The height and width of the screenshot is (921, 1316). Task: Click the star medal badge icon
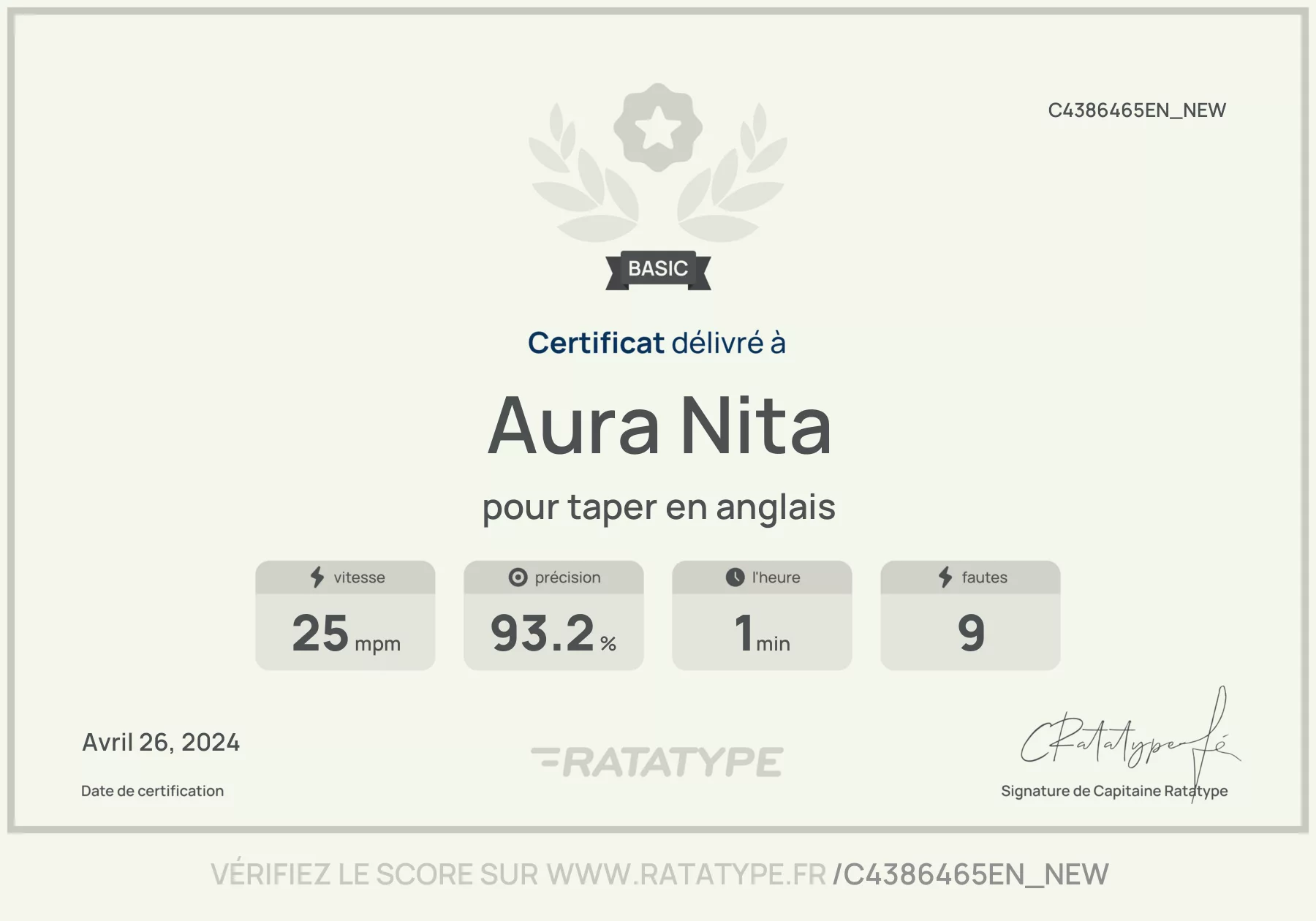[x=657, y=127]
